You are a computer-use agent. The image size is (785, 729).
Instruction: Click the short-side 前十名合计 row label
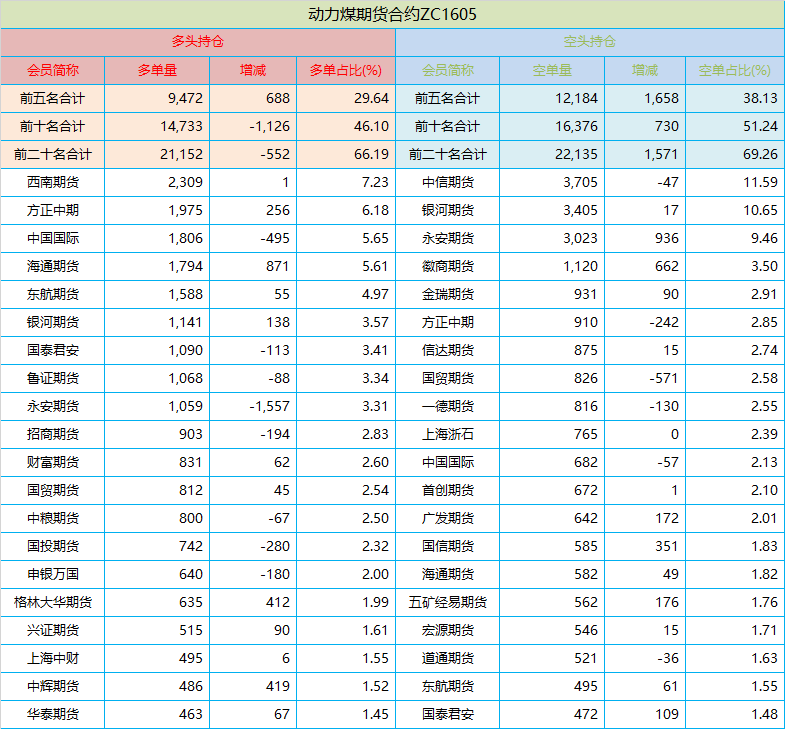pos(448,126)
